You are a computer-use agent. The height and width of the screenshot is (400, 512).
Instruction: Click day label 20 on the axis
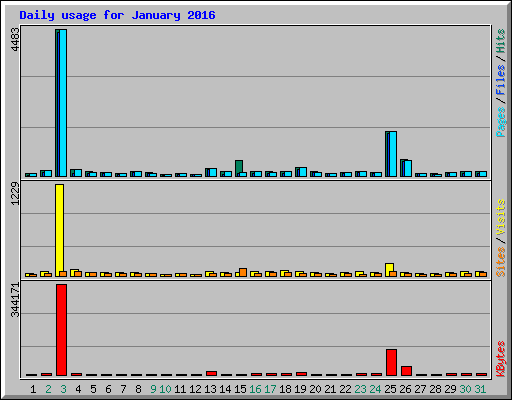[315, 389]
